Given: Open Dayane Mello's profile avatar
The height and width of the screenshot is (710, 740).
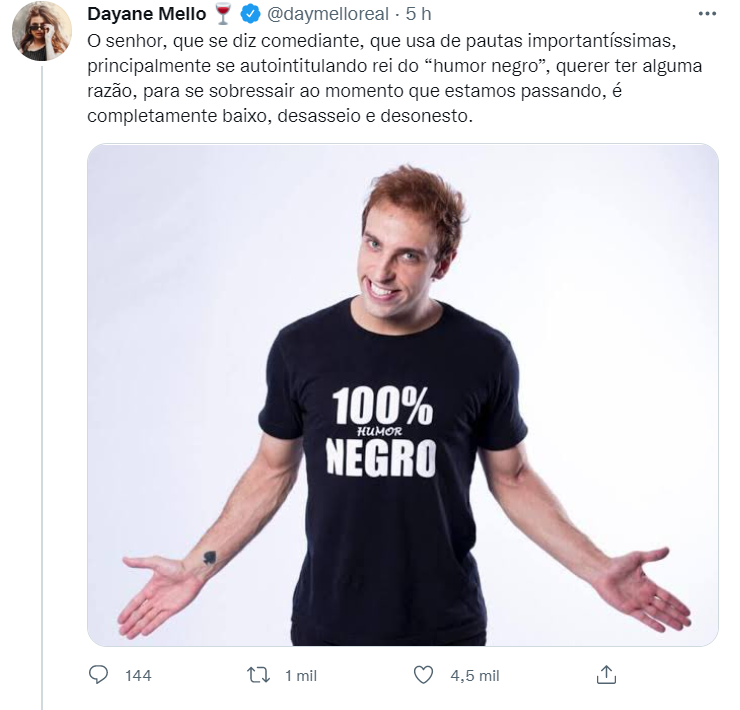Looking at the screenshot, I should (41, 31).
